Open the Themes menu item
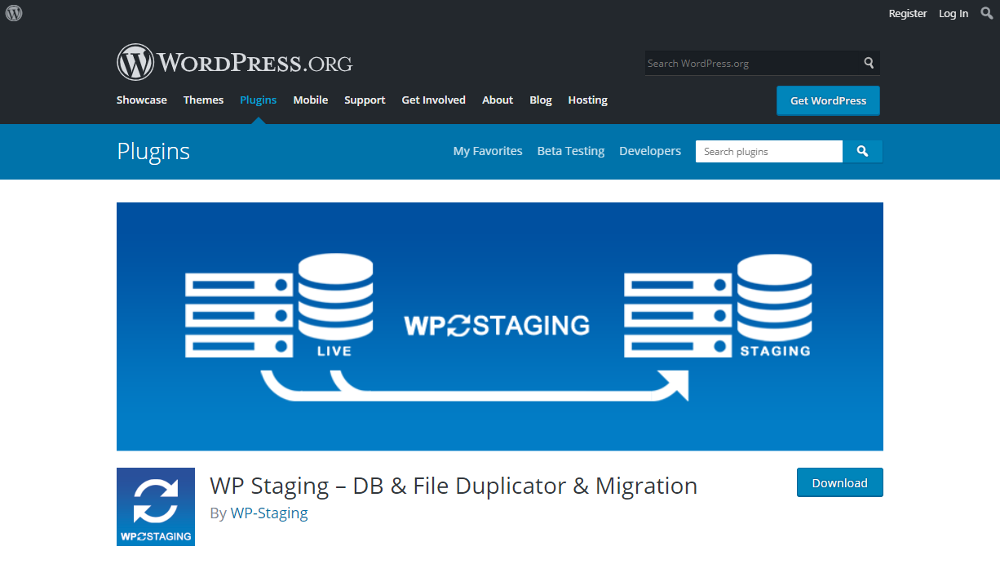This screenshot has height=564, width=1000. (203, 100)
